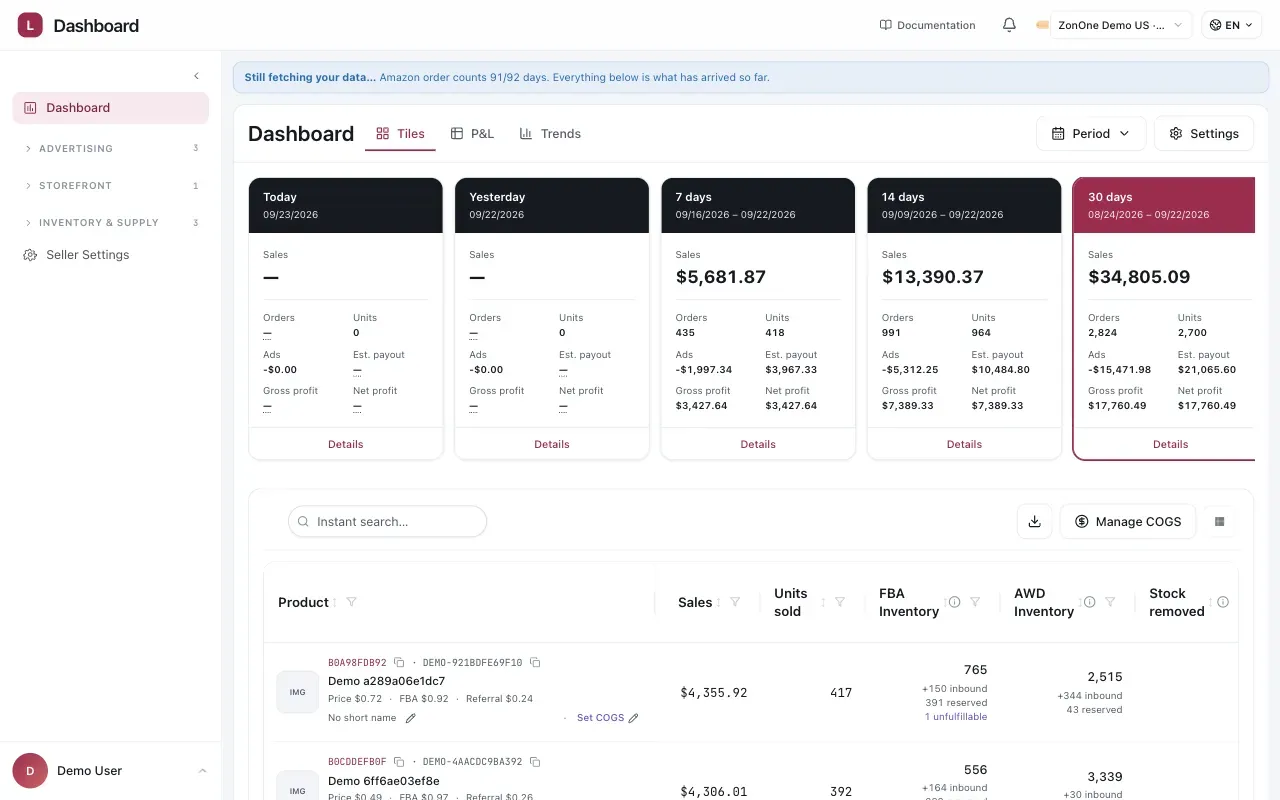The height and width of the screenshot is (800, 1280).
Task: Copy the SKU DEMO-4AACDC39BA392
Action: click(535, 762)
